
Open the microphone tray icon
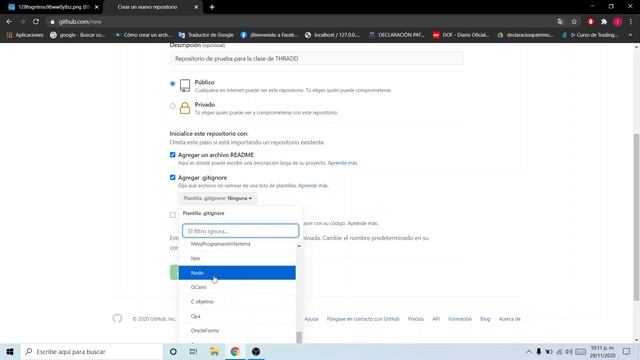[539, 351]
